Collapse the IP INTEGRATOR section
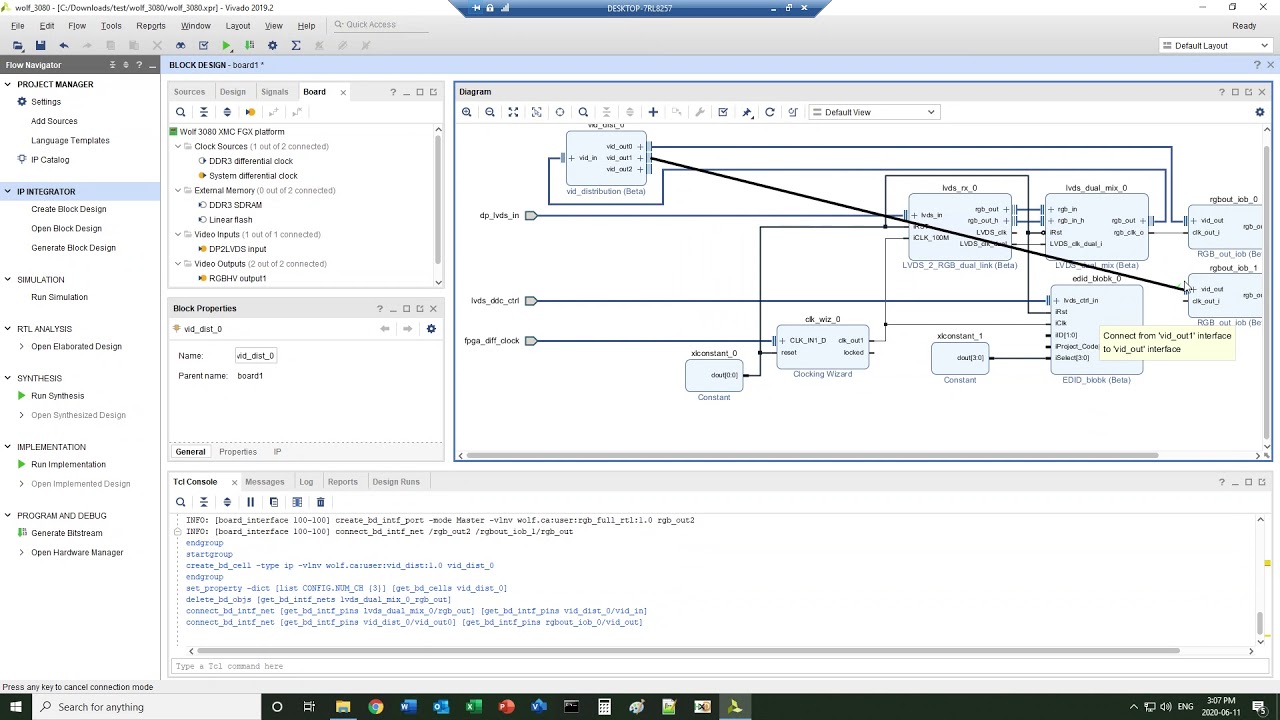This screenshot has width=1280, height=720. click(9, 192)
